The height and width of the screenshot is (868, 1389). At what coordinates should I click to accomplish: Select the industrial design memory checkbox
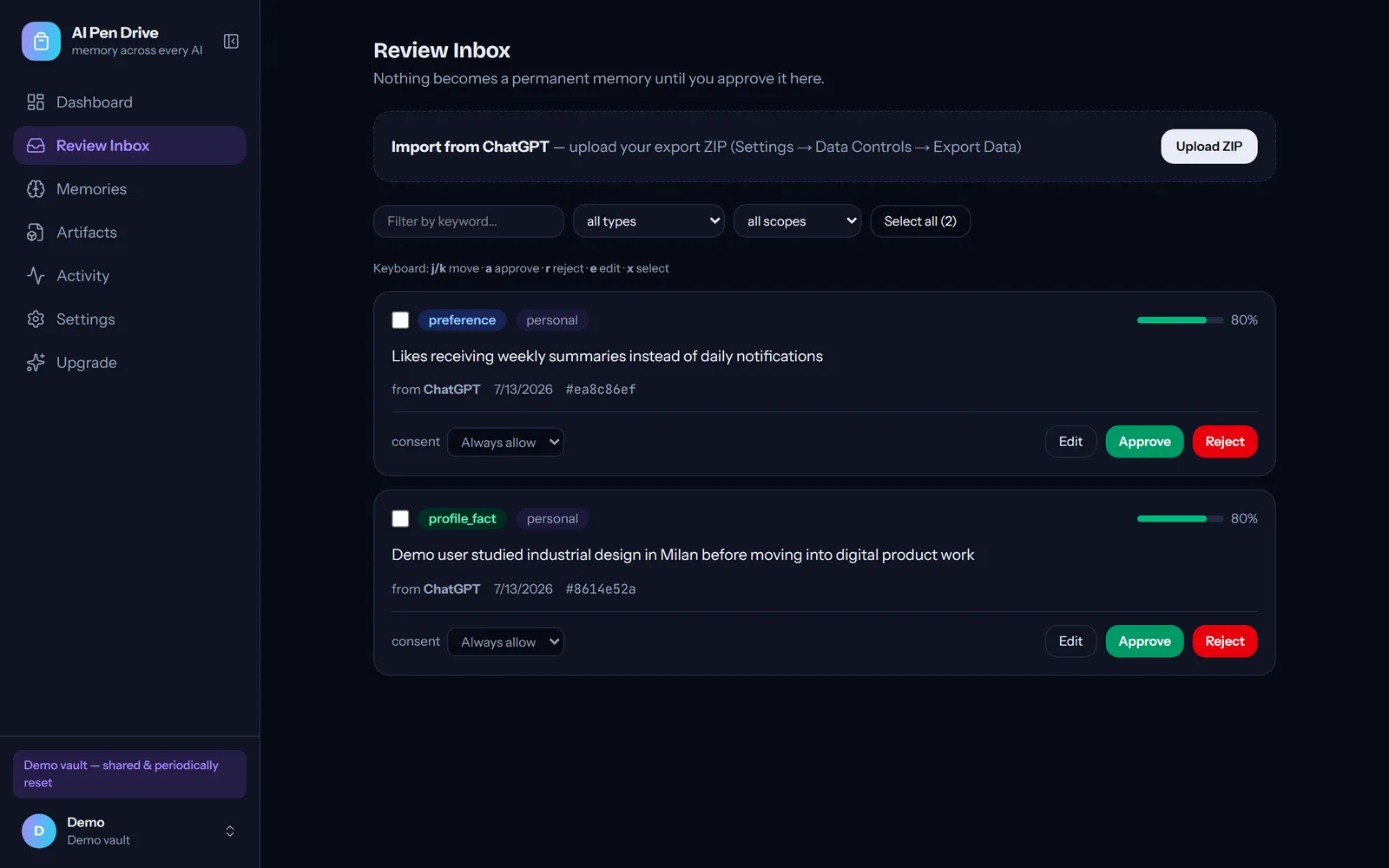(400, 519)
